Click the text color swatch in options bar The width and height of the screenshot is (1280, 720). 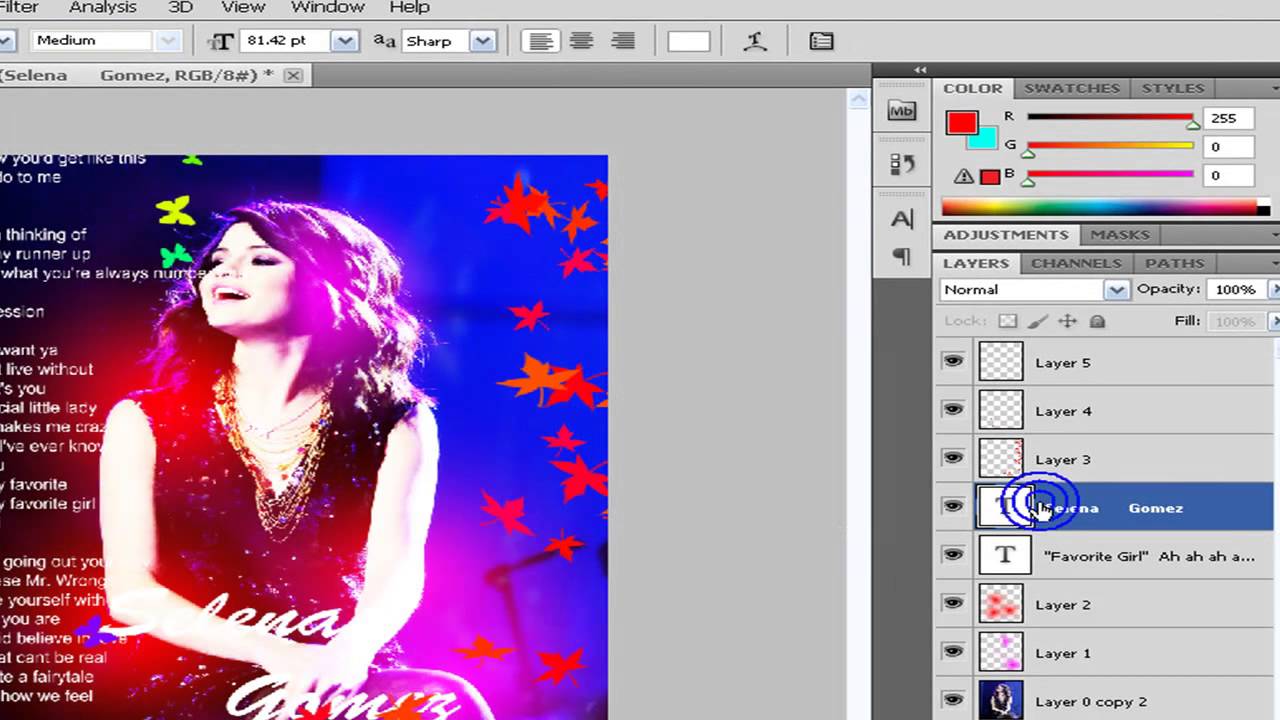point(688,41)
